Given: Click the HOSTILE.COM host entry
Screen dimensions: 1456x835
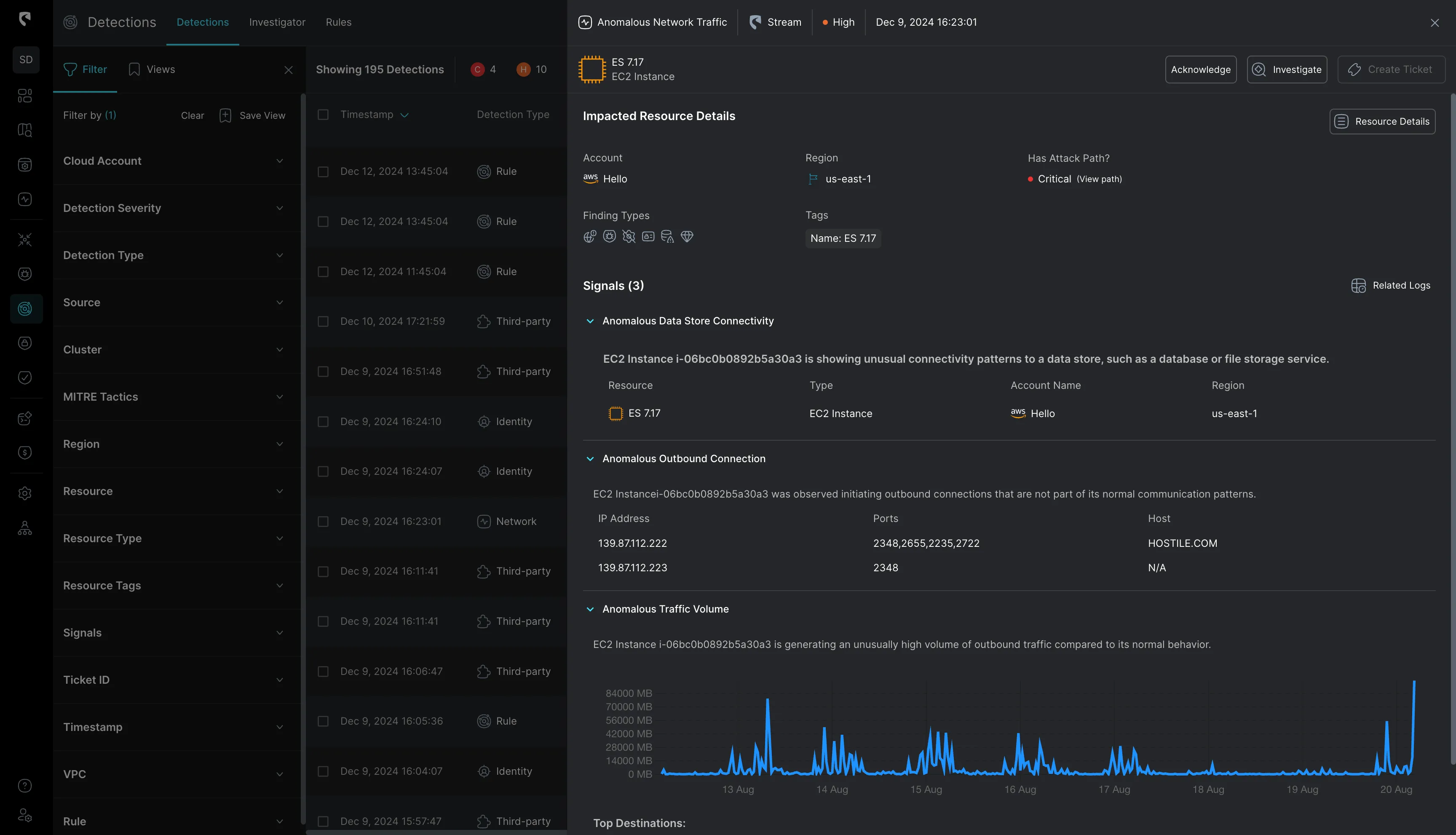Looking at the screenshot, I should (x=1182, y=543).
